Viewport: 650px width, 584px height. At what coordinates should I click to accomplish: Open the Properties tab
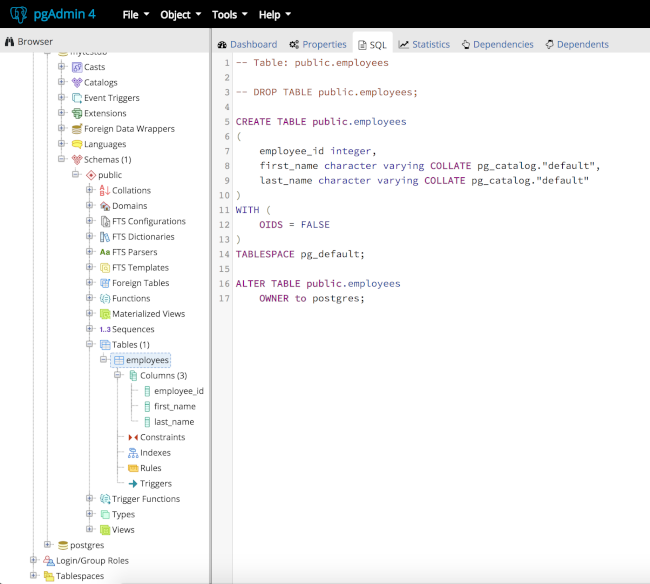pos(317,44)
